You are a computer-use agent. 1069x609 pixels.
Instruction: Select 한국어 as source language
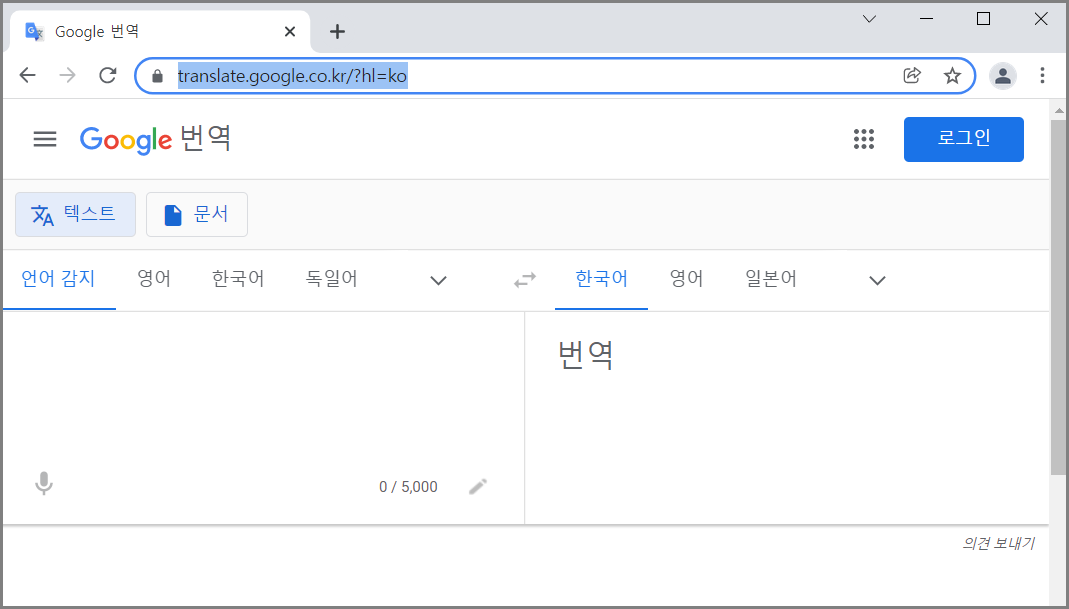[x=238, y=279]
